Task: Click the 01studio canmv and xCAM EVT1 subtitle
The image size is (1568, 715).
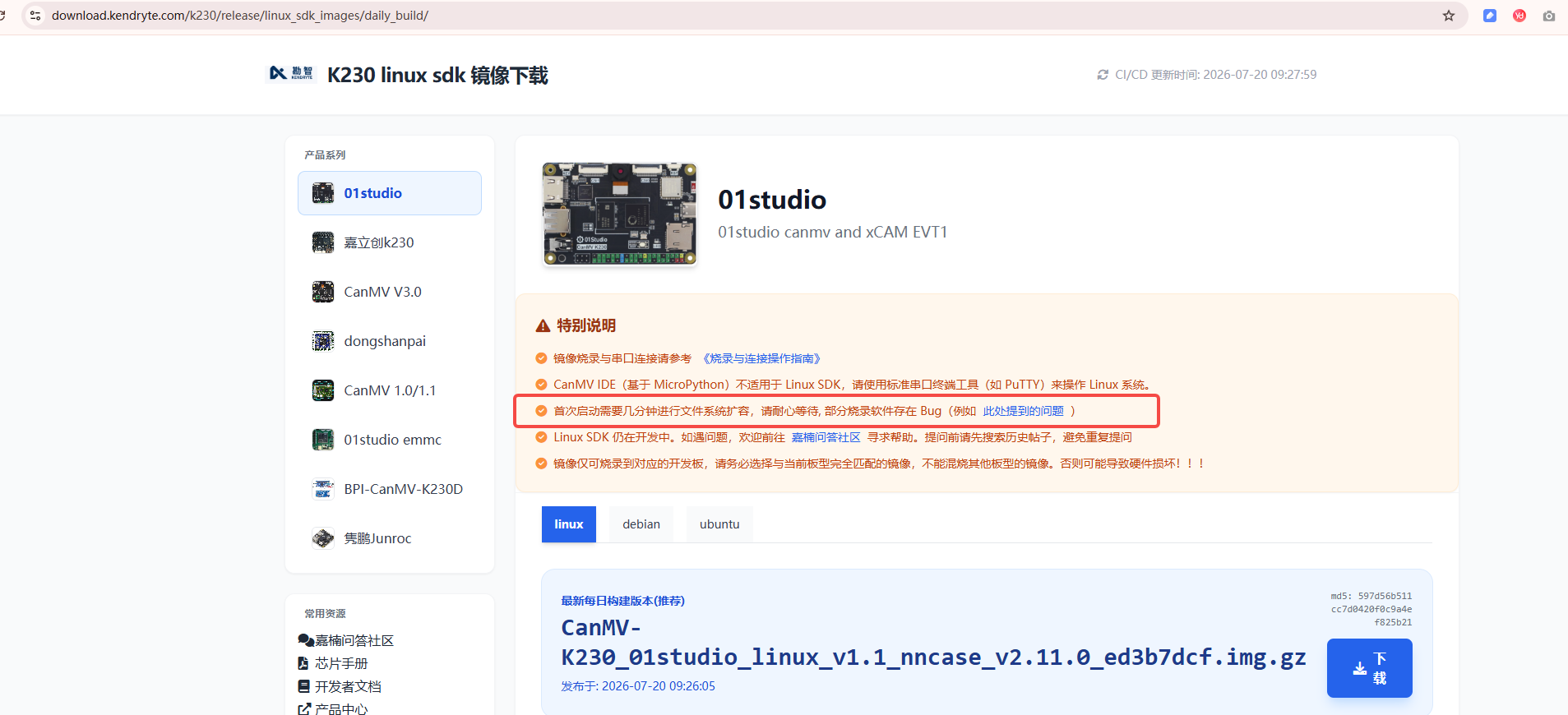Action: point(832,233)
